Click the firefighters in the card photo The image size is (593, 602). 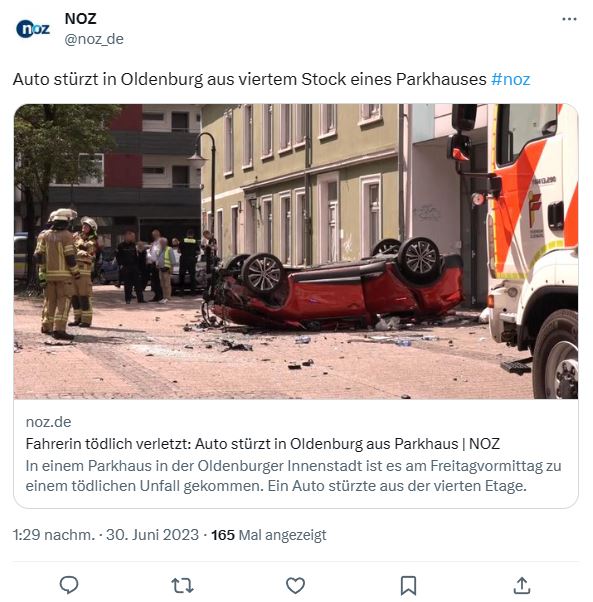click(x=66, y=273)
